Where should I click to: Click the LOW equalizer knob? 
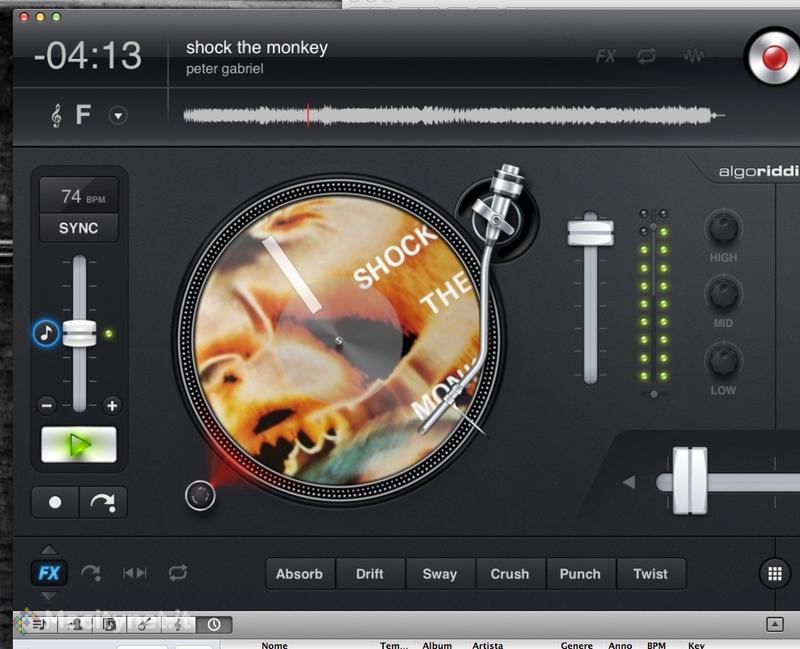(x=723, y=360)
